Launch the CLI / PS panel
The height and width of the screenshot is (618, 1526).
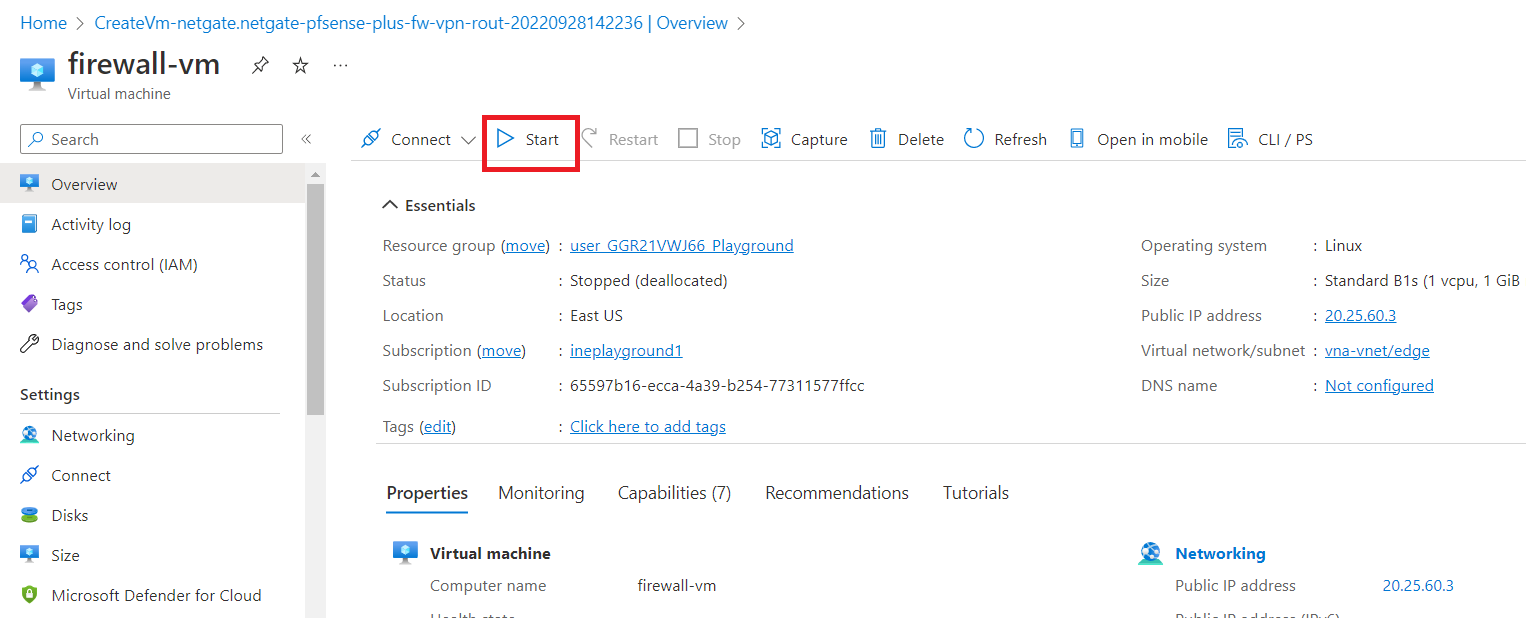click(x=1270, y=140)
